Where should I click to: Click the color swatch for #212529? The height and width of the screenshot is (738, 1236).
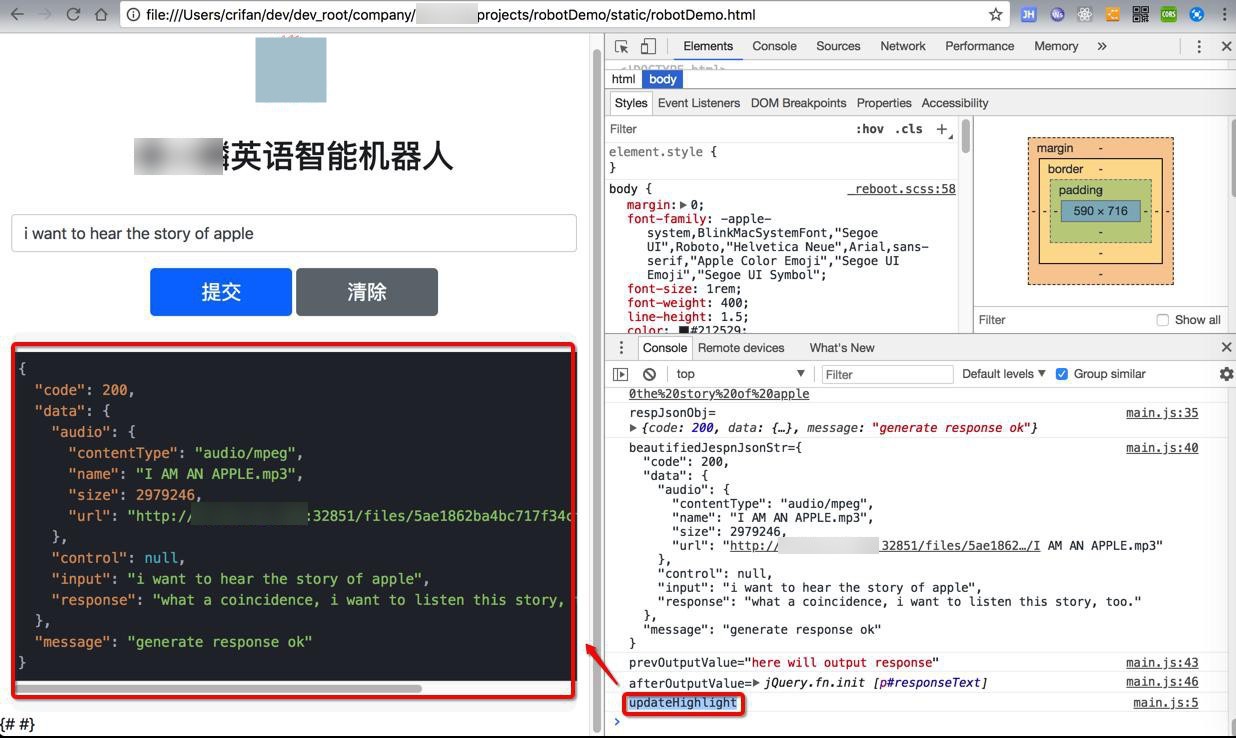click(684, 331)
